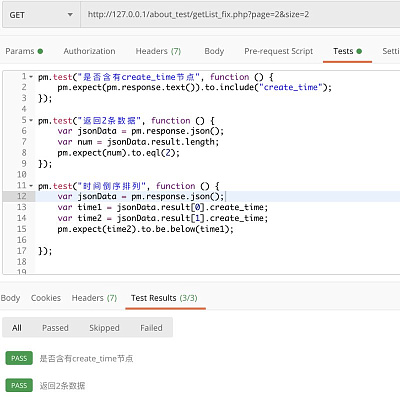Open the Authorization tab
This screenshot has height=400, width=400.
coord(89,51)
